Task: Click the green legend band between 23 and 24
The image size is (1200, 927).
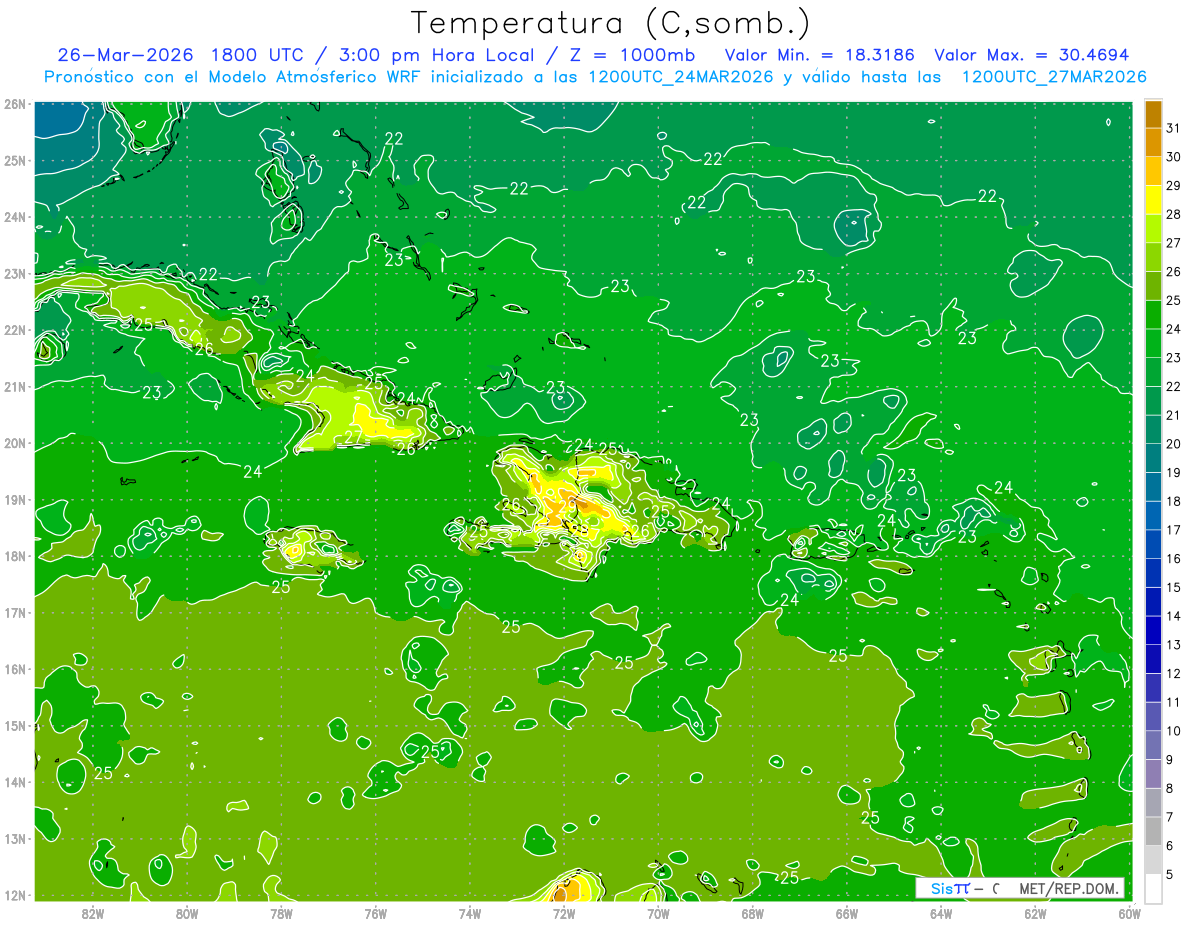Action: 1153,343
